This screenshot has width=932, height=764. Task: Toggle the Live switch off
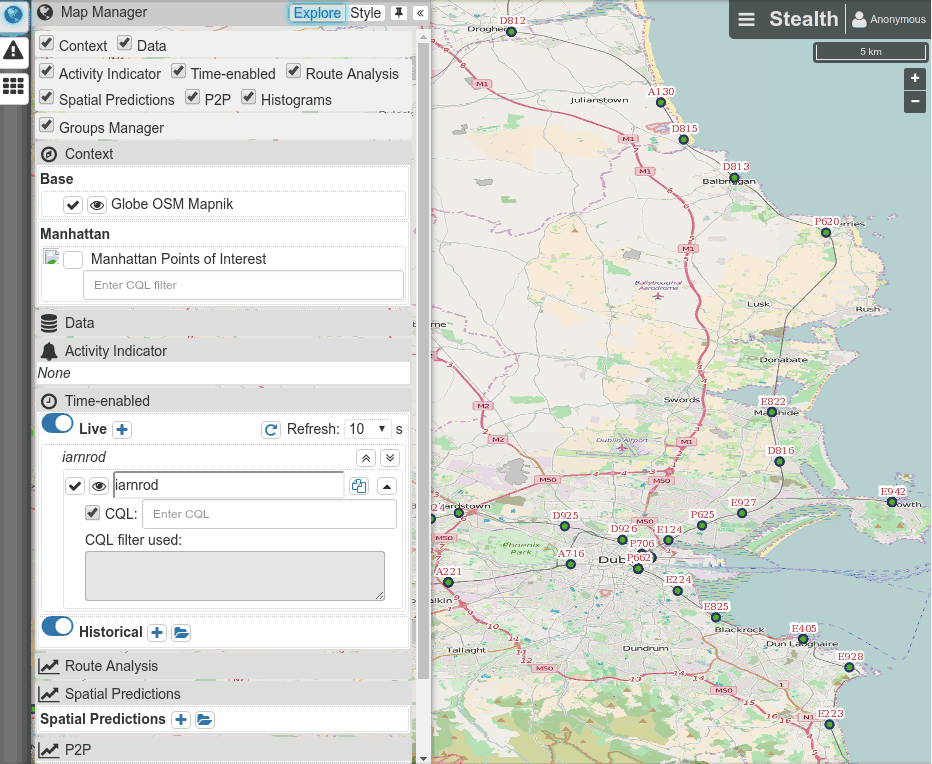57,425
